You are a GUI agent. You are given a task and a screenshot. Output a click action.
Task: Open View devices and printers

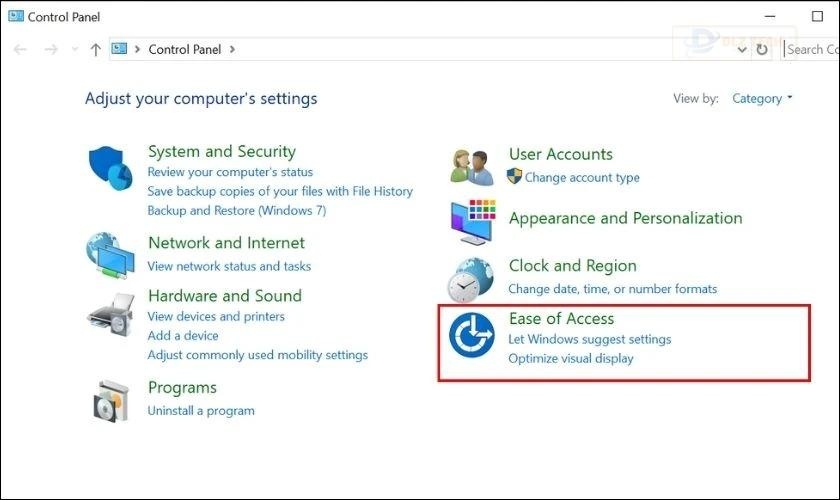pyautogui.click(x=216, y=316)
